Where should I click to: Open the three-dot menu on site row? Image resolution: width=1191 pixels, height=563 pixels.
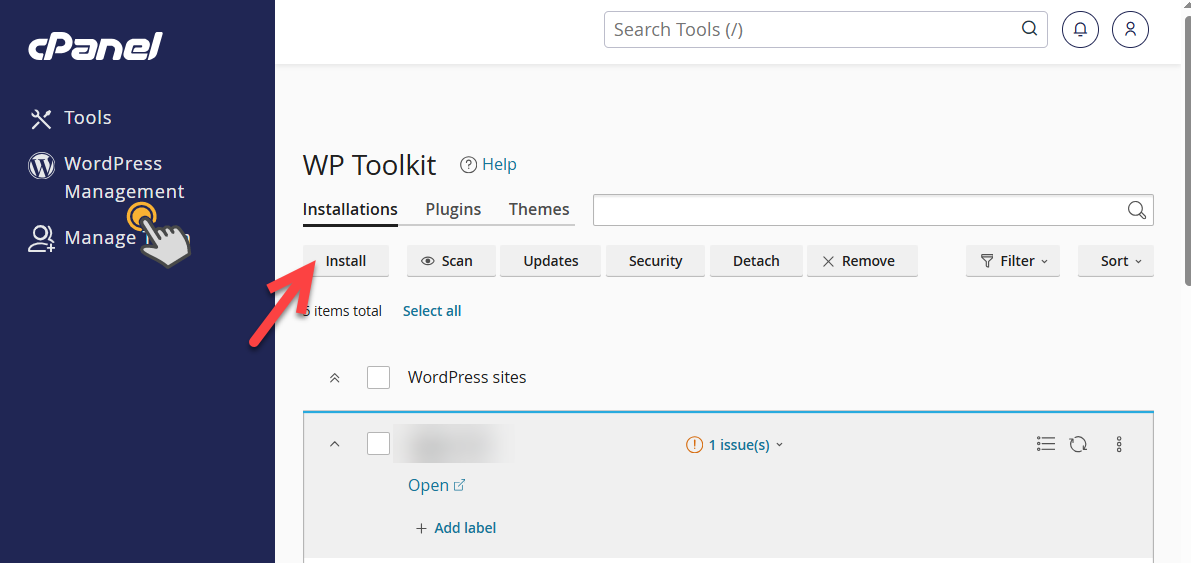[x=1119, y=444]
